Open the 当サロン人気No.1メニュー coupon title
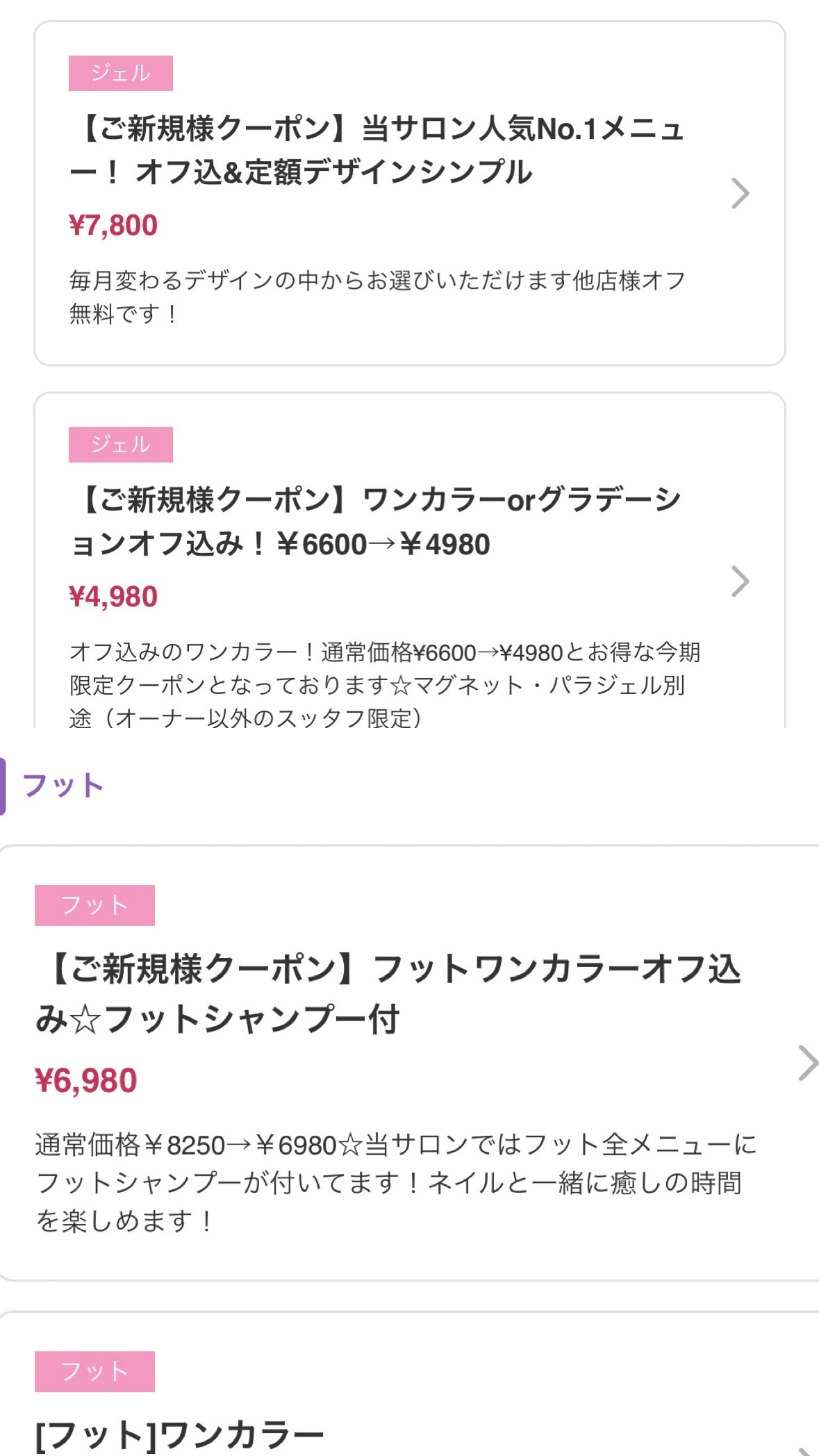 [x=375, y=150]
